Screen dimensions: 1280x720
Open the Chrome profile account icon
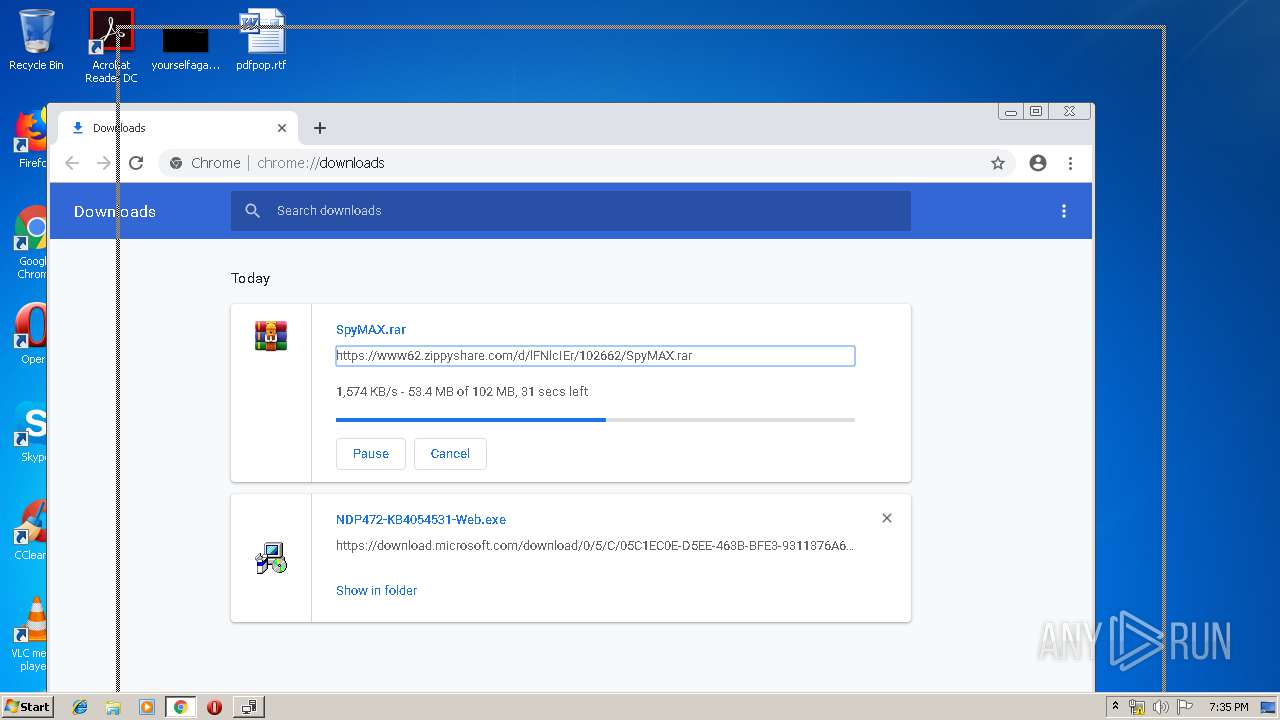coord(1038,163)
